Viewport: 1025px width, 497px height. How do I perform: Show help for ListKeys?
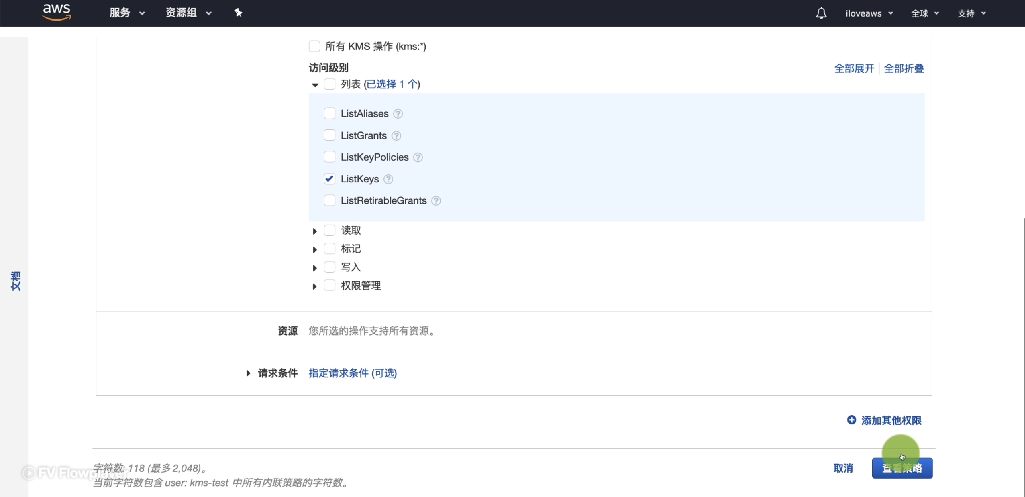pyautogui.click(x=388, y=179)
